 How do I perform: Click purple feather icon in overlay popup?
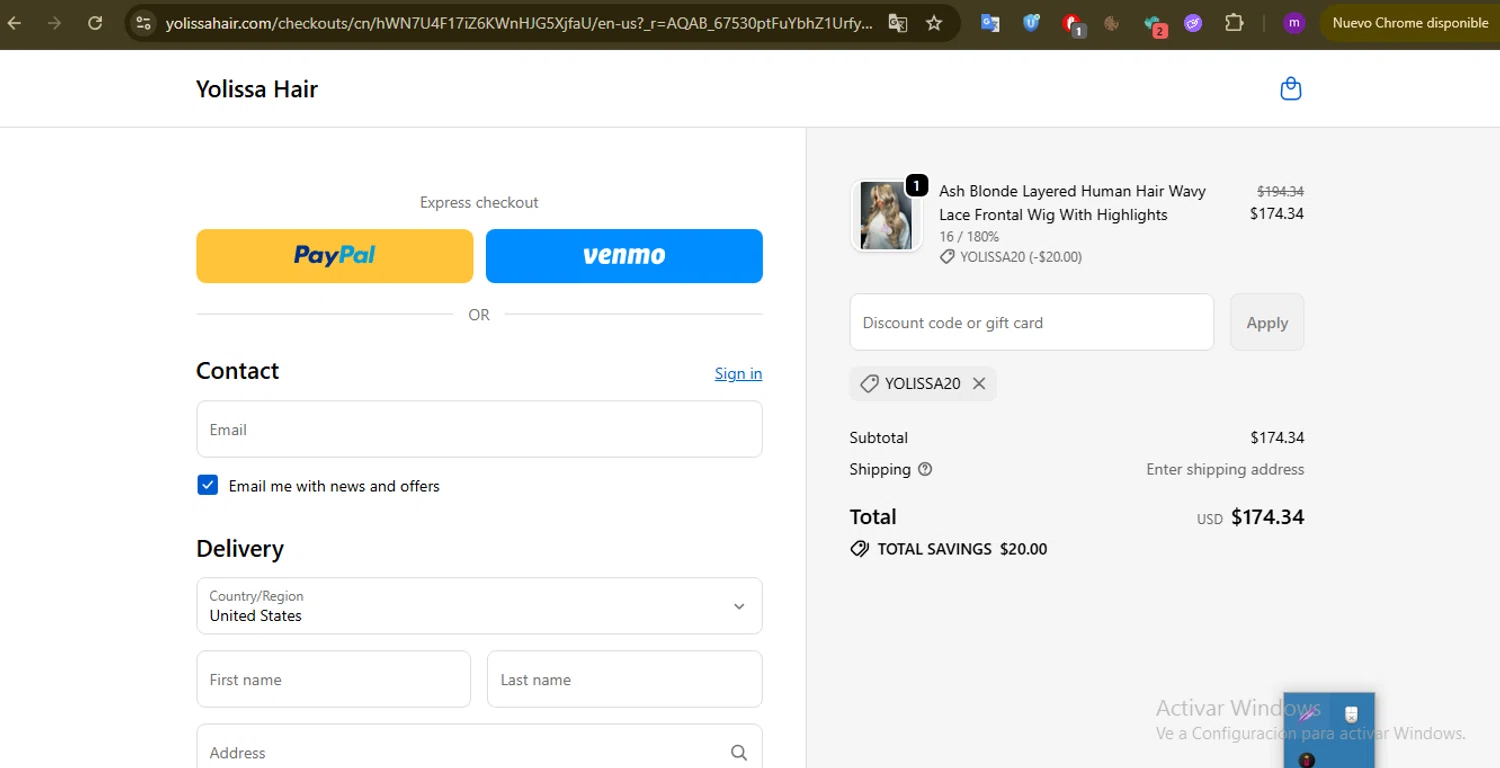coord(1308,714)
